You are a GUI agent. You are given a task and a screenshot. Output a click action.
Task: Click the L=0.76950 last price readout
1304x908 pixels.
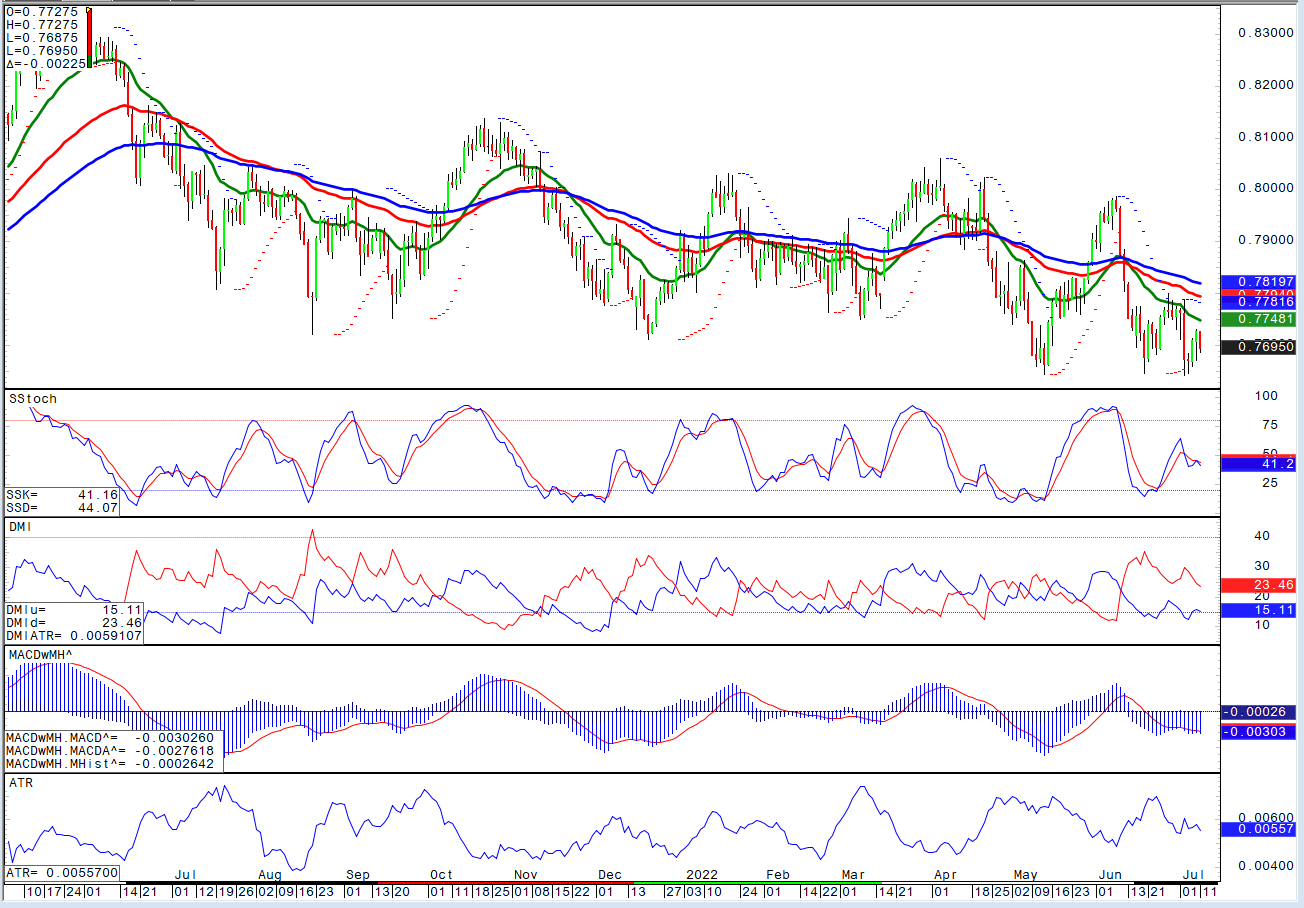point(44,51)
